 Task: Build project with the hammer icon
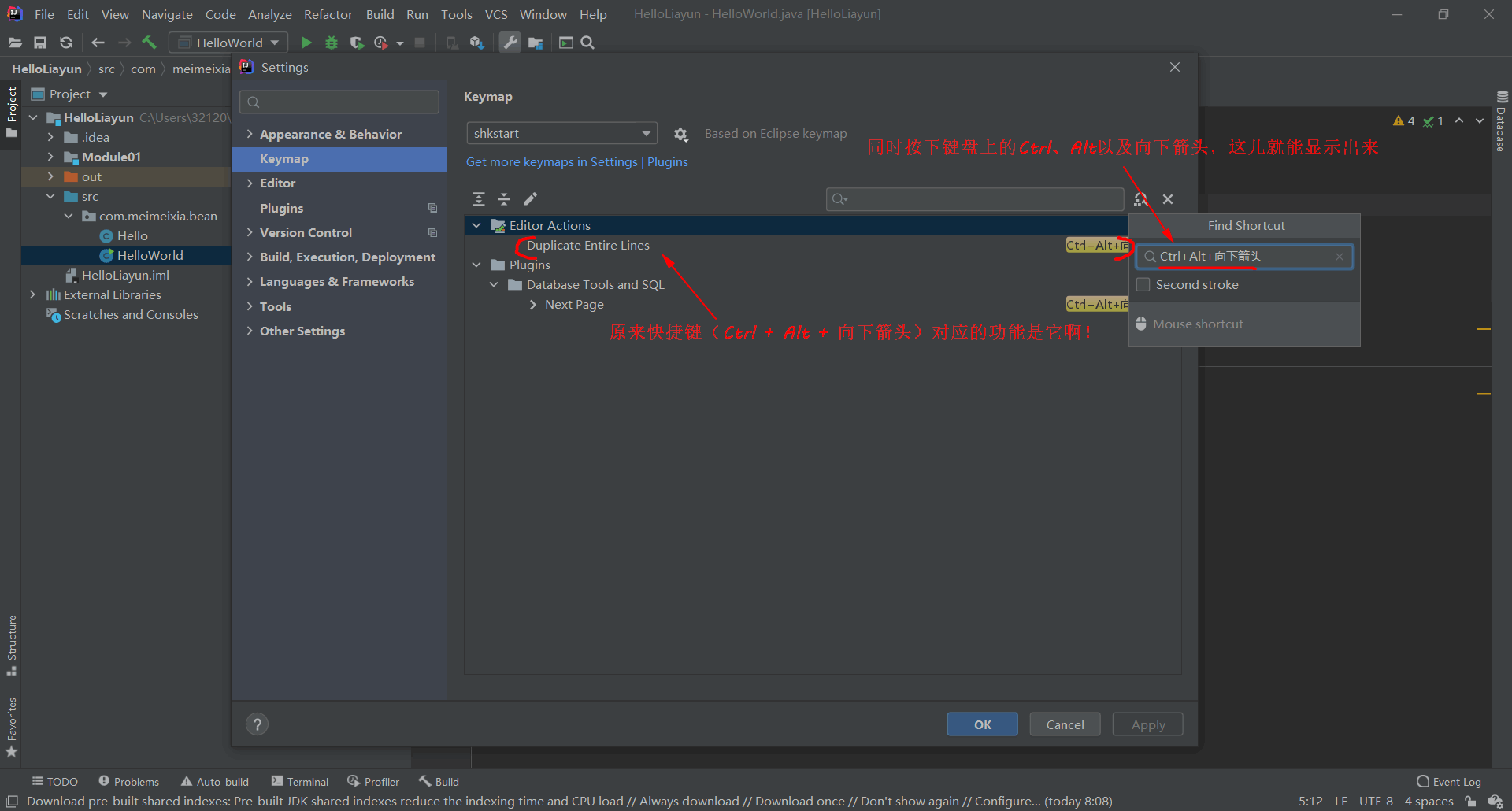pyautogui.click(x=149, y=43)
